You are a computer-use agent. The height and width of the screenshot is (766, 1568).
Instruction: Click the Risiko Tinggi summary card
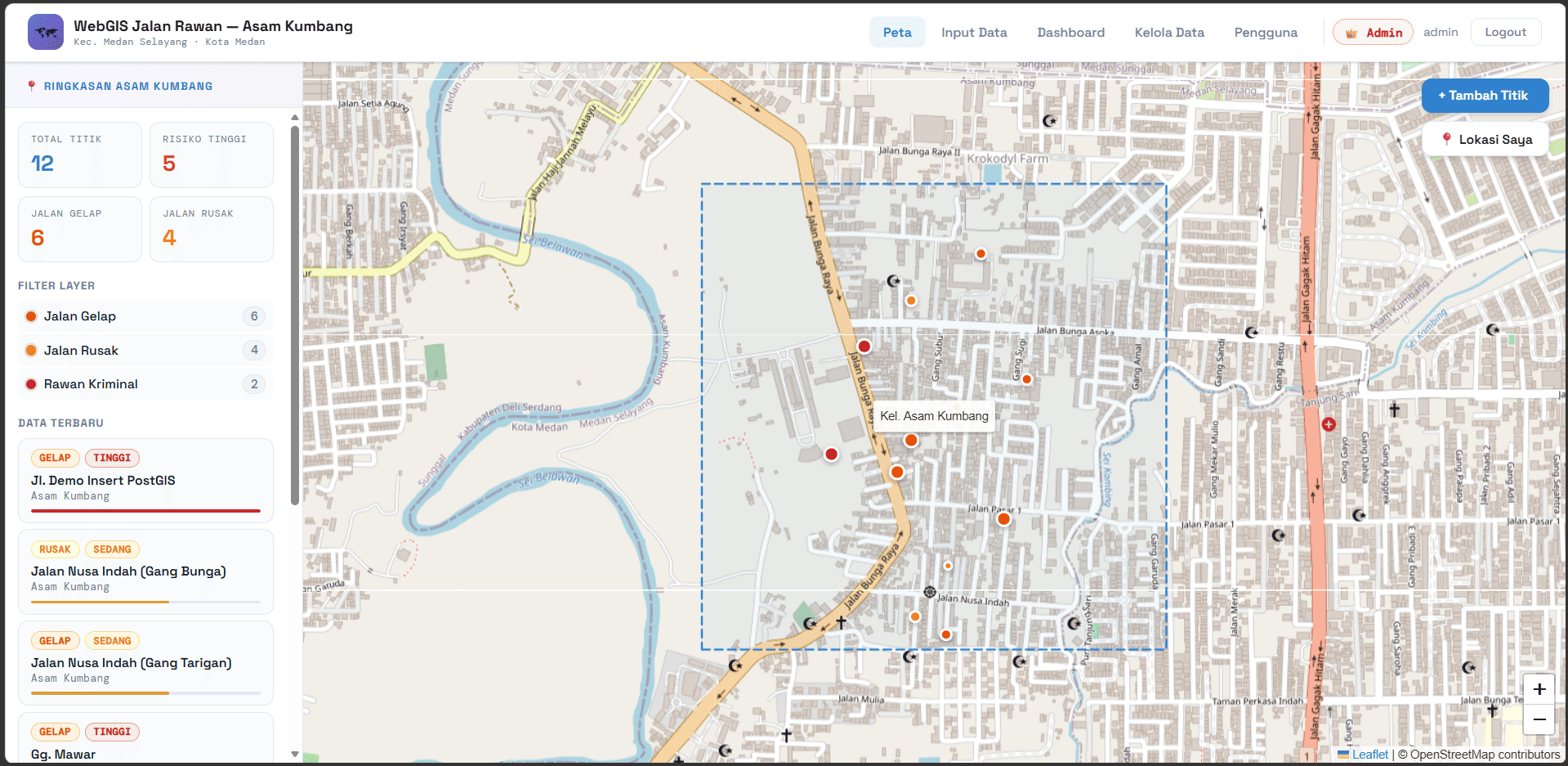(212, 155)
